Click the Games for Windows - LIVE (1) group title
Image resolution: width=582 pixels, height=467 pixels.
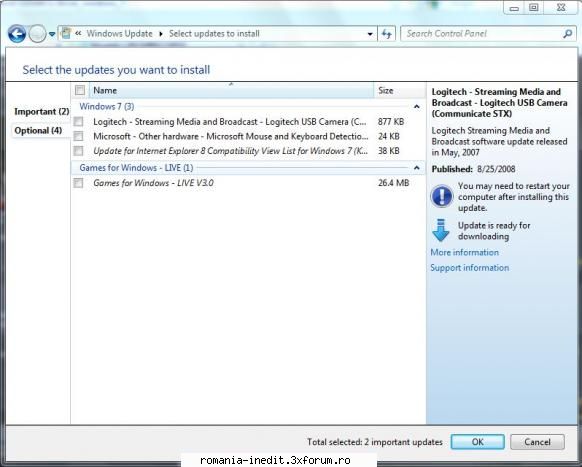(136, 168)
